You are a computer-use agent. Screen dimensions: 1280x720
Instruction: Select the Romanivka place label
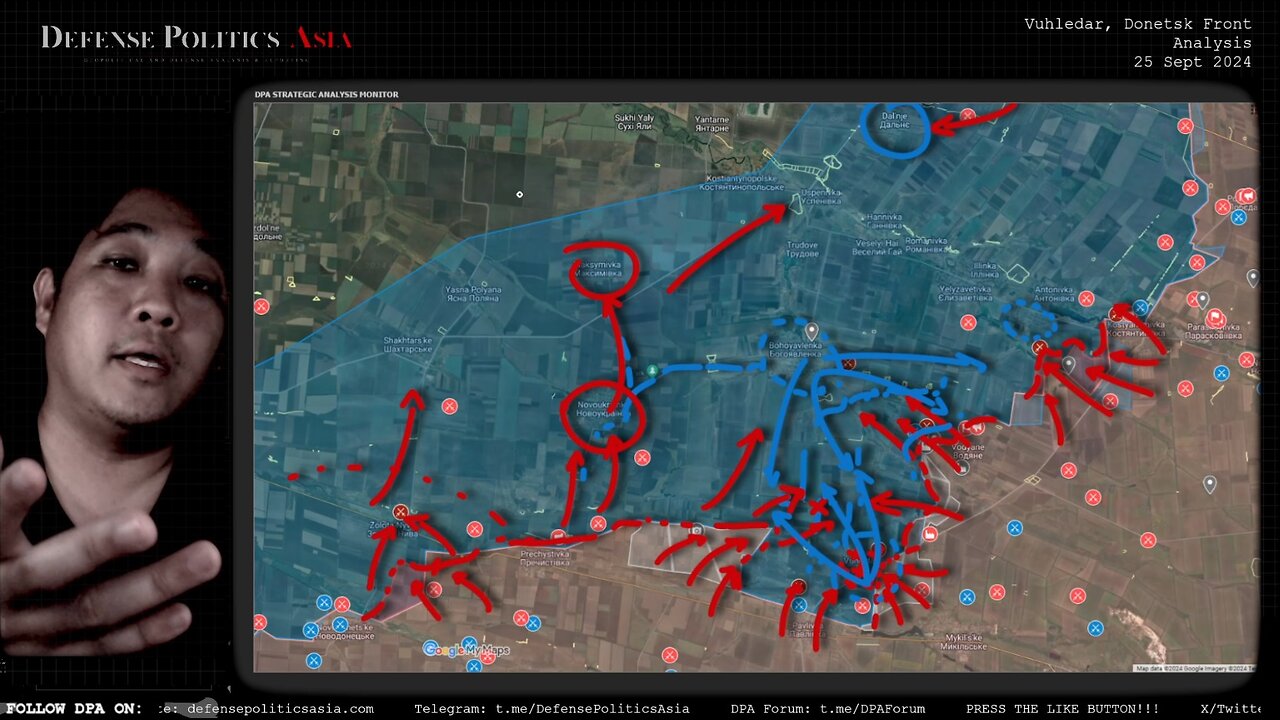(x=926, y=244)
